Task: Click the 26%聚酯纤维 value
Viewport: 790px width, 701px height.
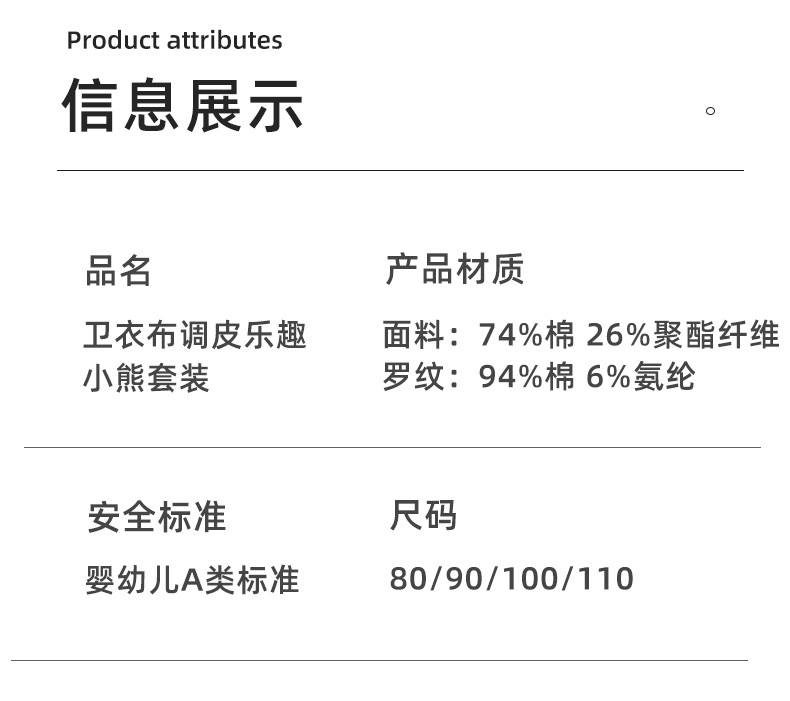Action: pyautogui.click(x=683, y=335)
